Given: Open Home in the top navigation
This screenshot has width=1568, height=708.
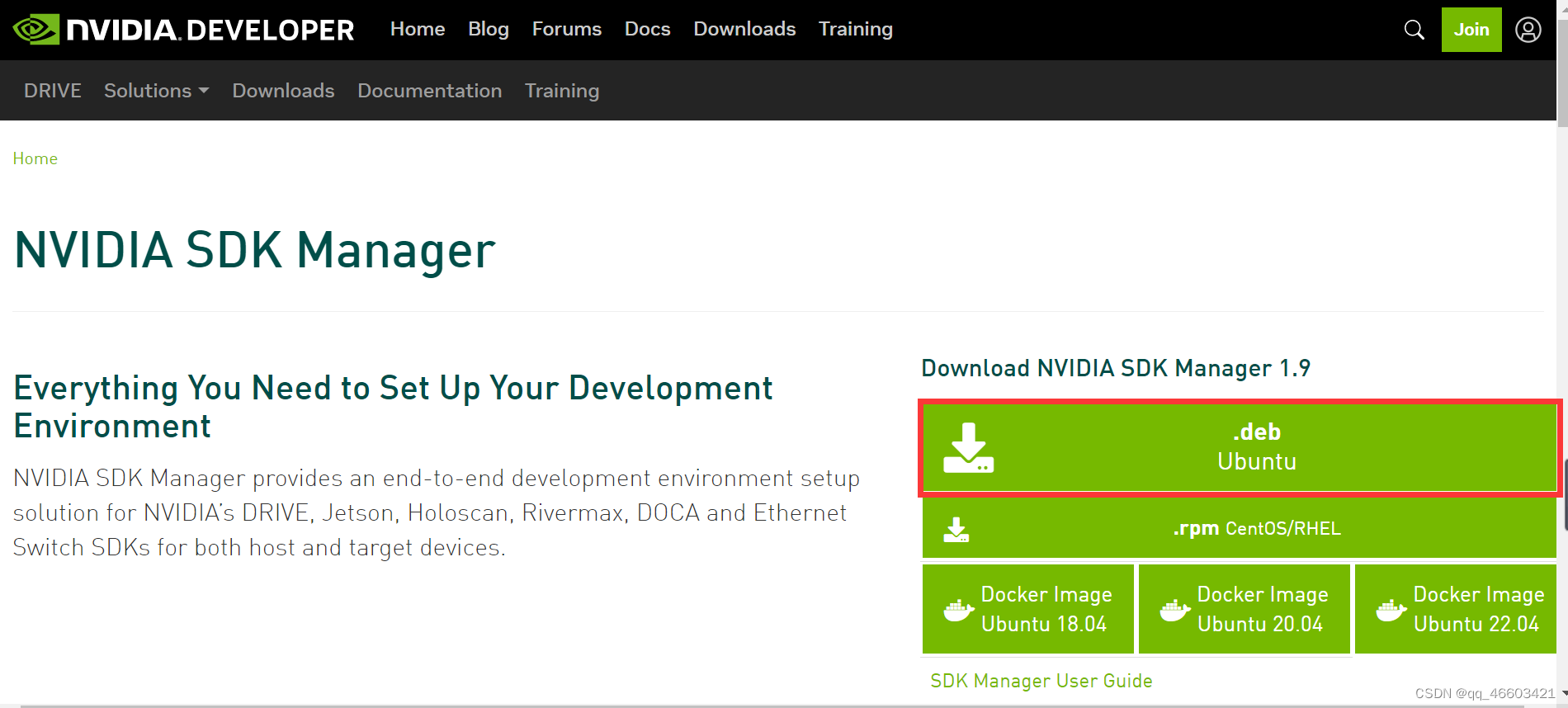Looking at the screenshot, I should click(x=418, y=29).
